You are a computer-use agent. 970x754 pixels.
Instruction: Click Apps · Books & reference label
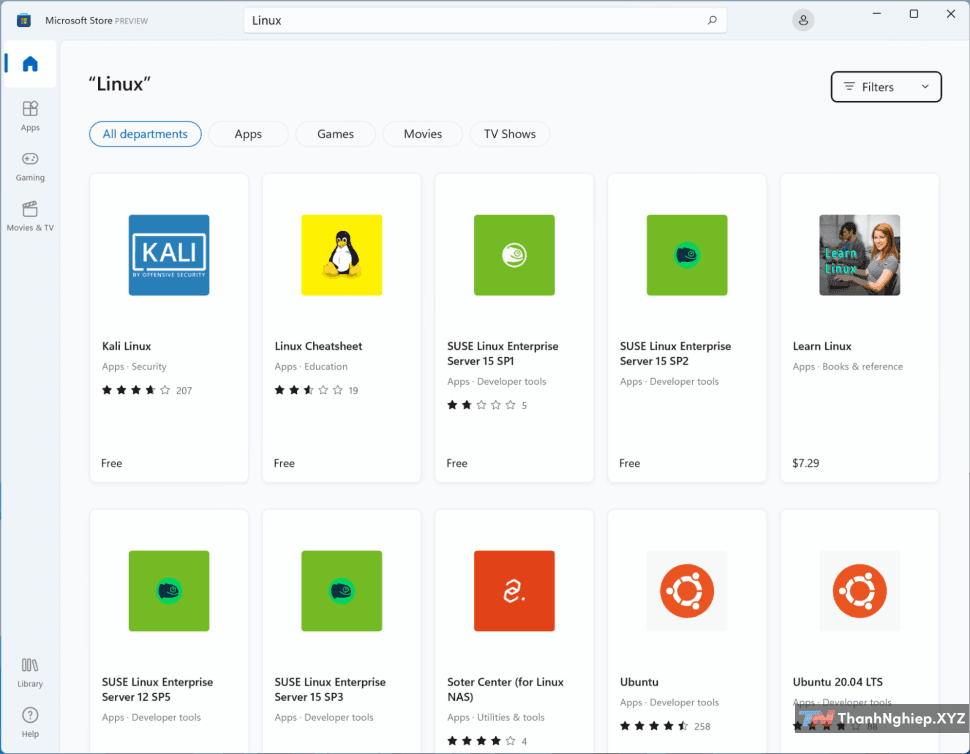(848, 367)
